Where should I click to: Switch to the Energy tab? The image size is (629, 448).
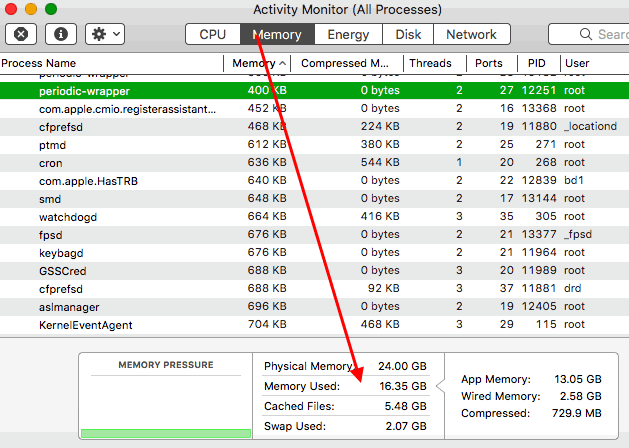pyautogui.click(x=348, y=34)
